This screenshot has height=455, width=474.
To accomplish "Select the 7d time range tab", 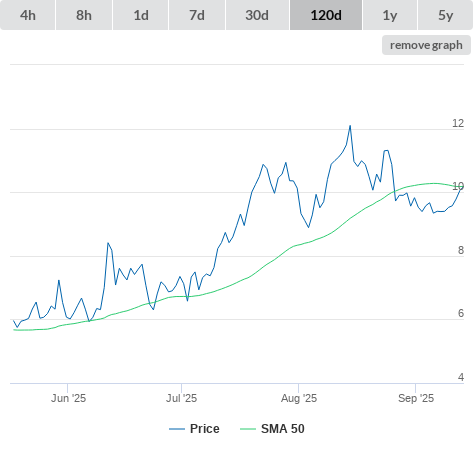I will (x=197, y=15).
